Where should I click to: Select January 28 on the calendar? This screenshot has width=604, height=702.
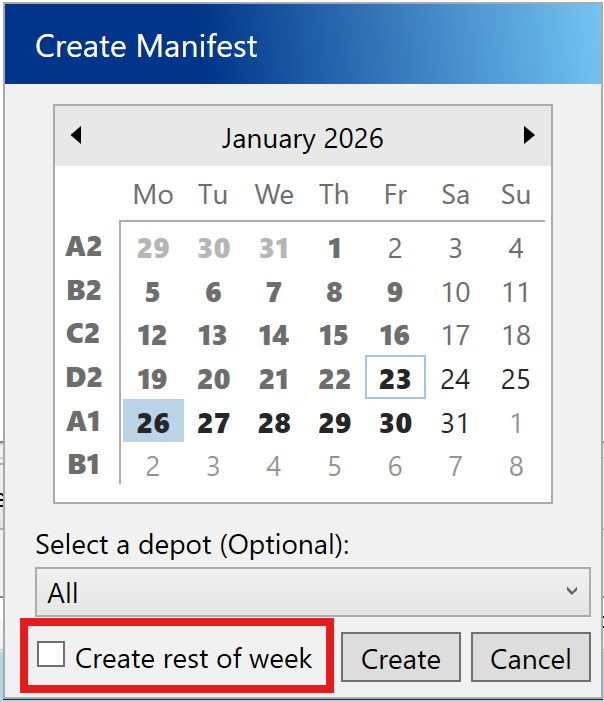274,423
